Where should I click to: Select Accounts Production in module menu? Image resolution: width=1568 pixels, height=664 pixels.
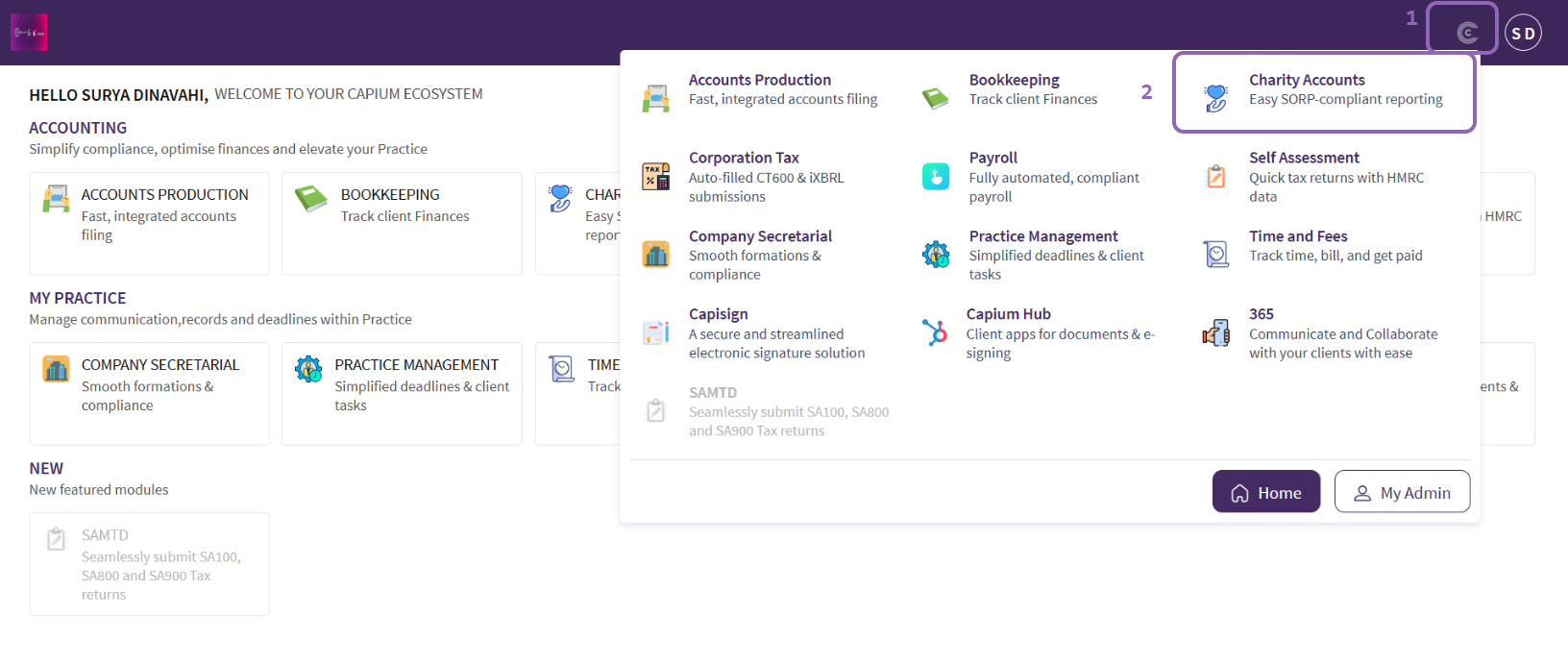click(x=760, y=81)
